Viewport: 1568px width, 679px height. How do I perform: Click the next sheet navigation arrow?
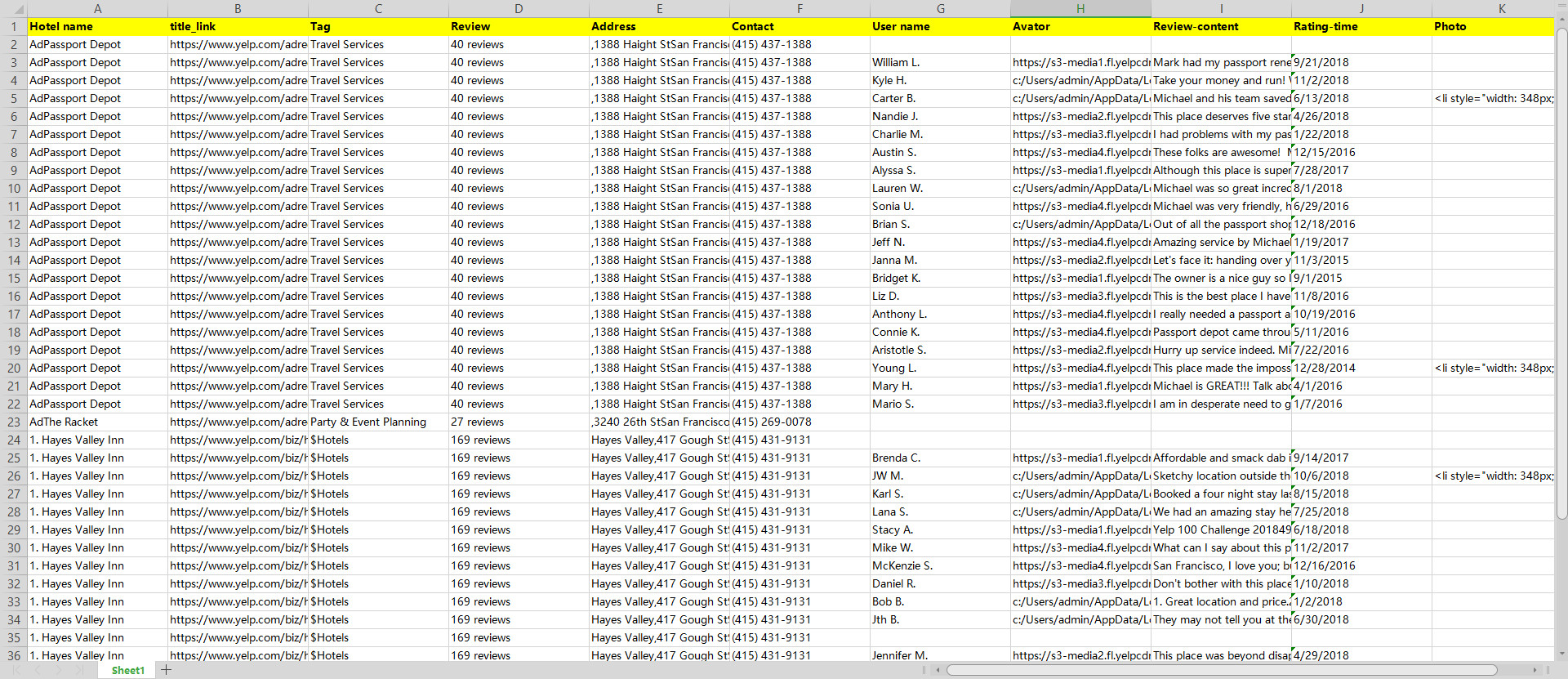click(x=58, y=670)
